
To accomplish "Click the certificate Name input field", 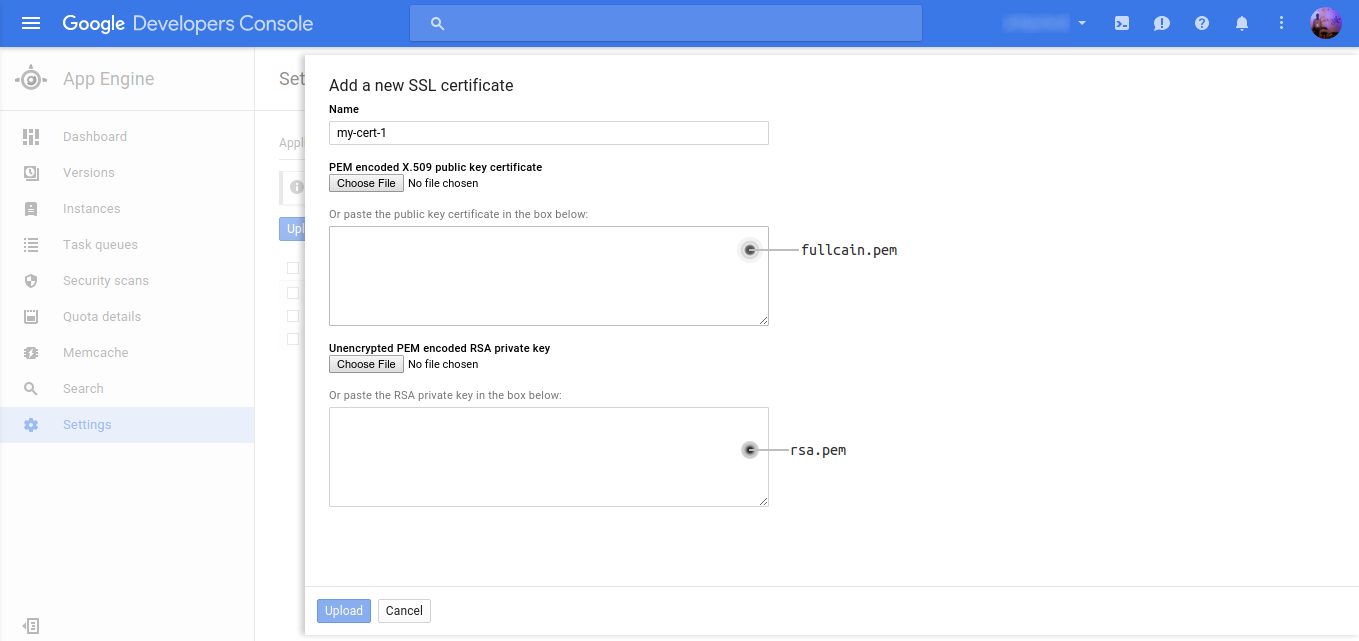I will coord(548,133).
